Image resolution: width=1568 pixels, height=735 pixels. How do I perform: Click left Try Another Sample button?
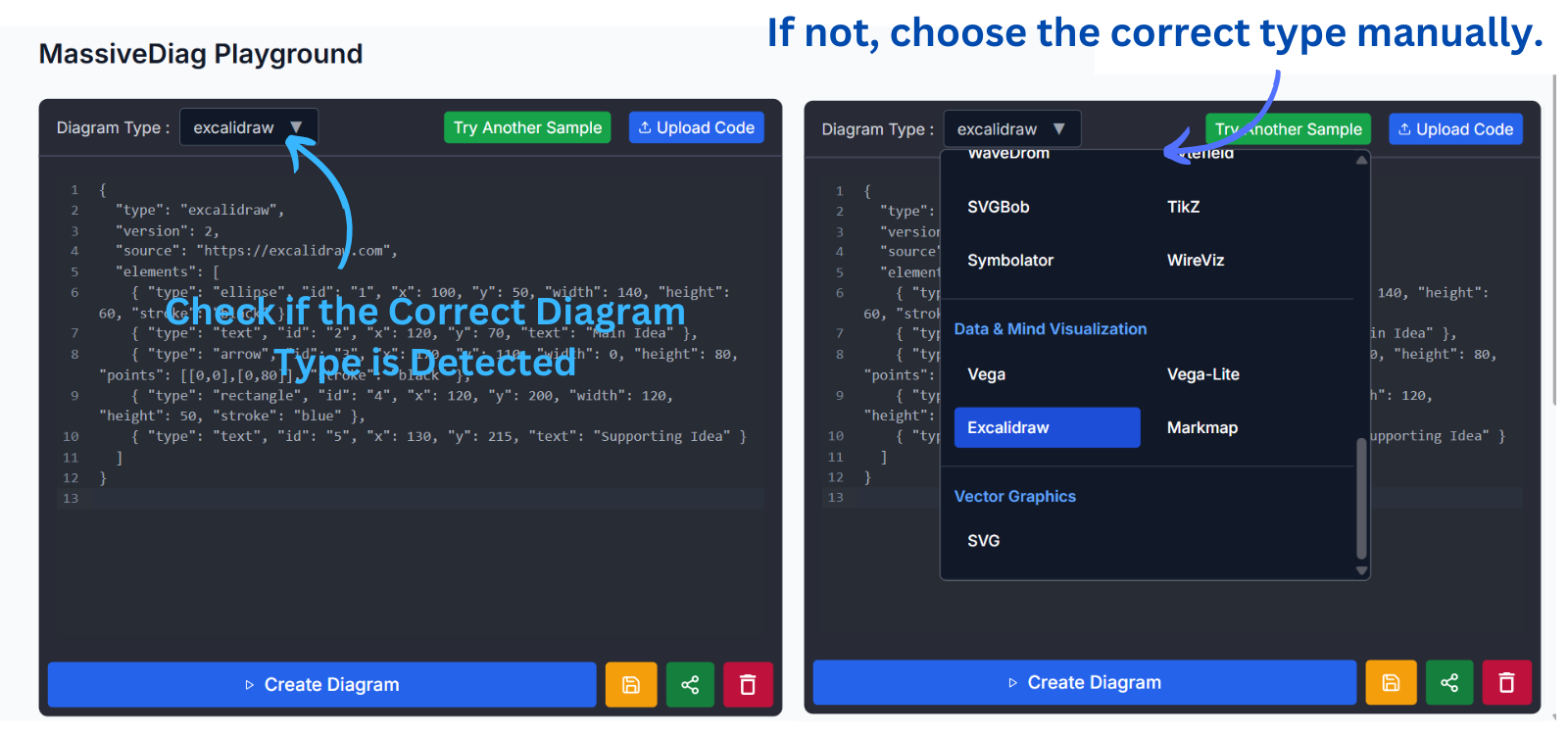pos(527,127)
